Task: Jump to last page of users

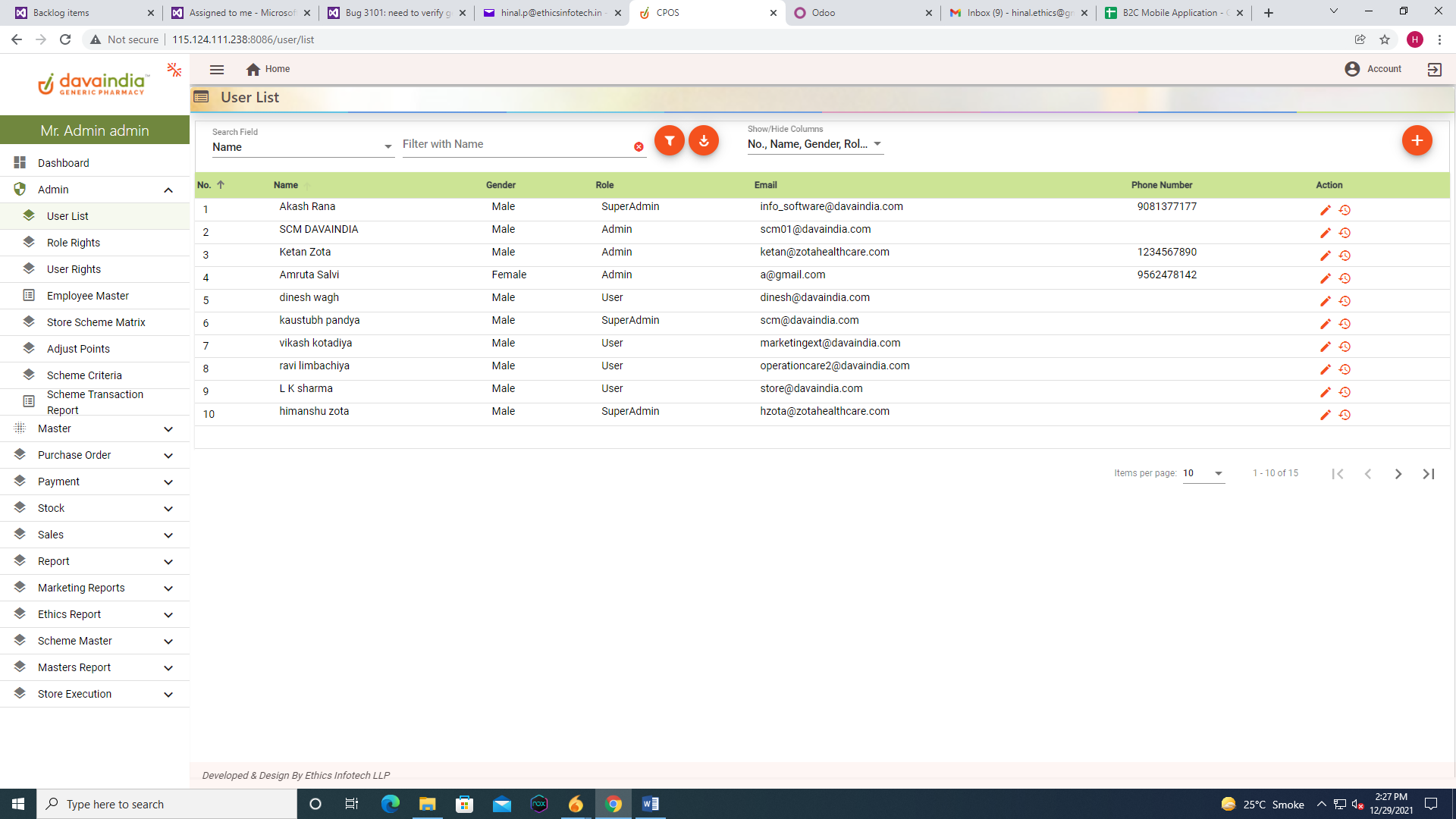Action: (x=1429, y=474)
